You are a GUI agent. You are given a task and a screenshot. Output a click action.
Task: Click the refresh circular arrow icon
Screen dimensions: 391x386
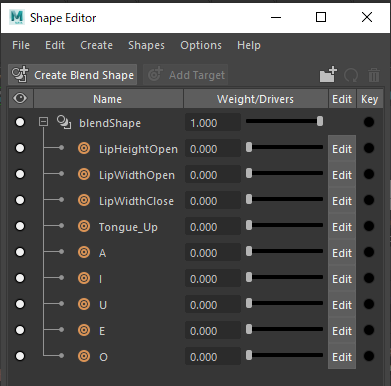(351, 75)
